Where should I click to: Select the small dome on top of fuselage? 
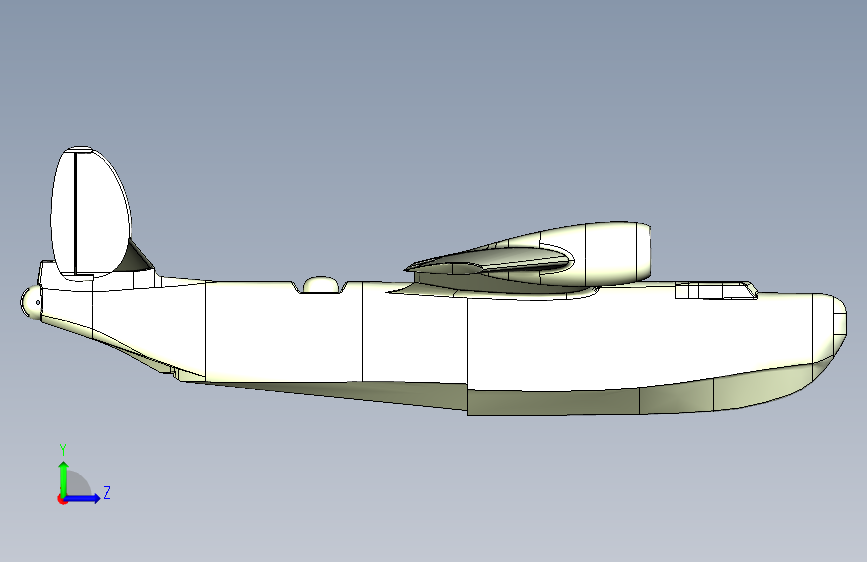point(320,284)
